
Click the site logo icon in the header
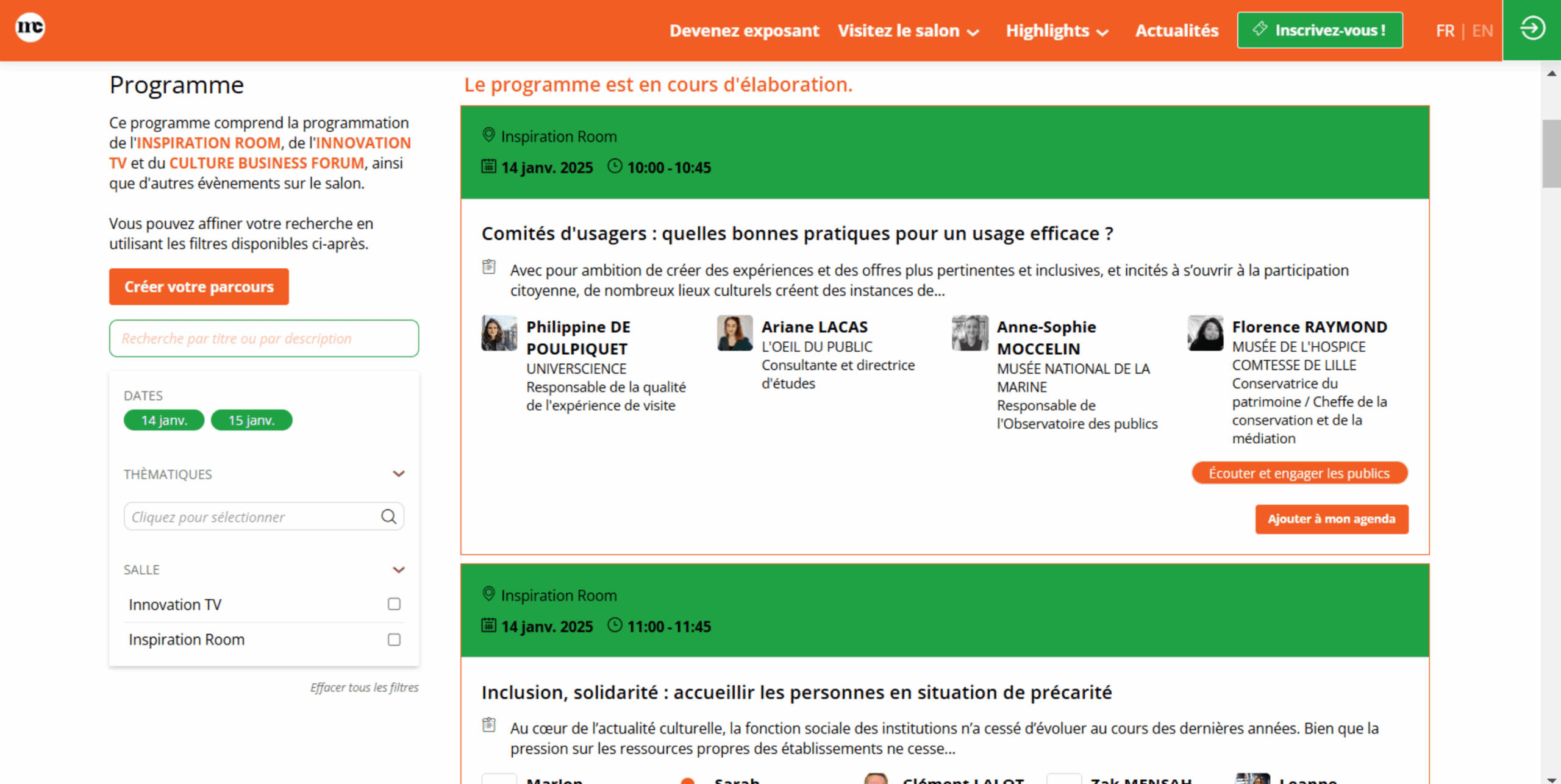(x=30, y=27)
